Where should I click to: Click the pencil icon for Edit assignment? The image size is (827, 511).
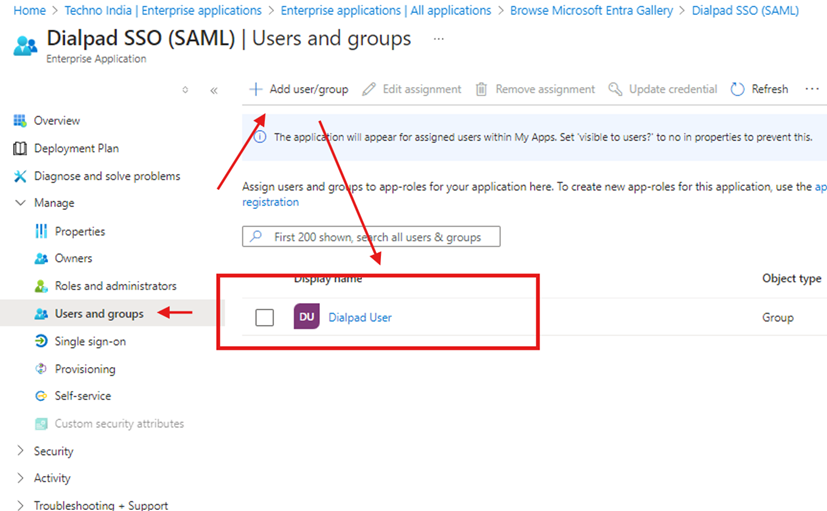pos(369,89)
